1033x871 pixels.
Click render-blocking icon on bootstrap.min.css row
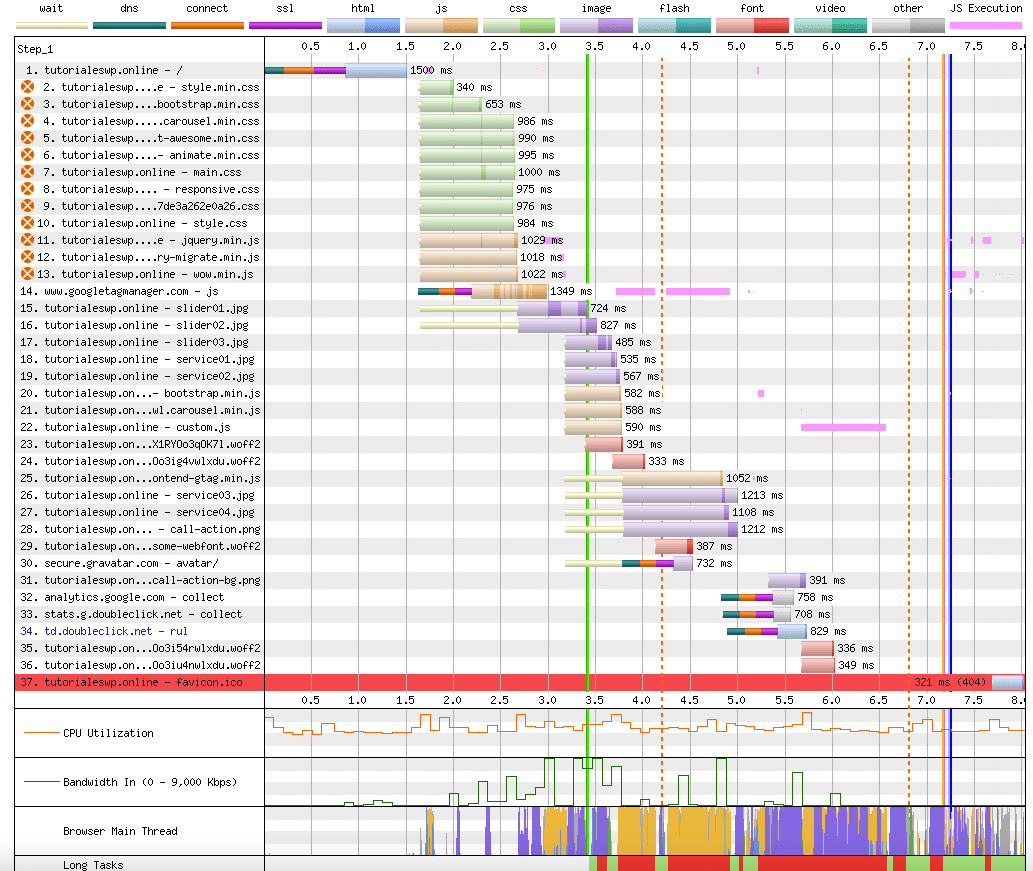pyautogui.click(x=28, y=105)
